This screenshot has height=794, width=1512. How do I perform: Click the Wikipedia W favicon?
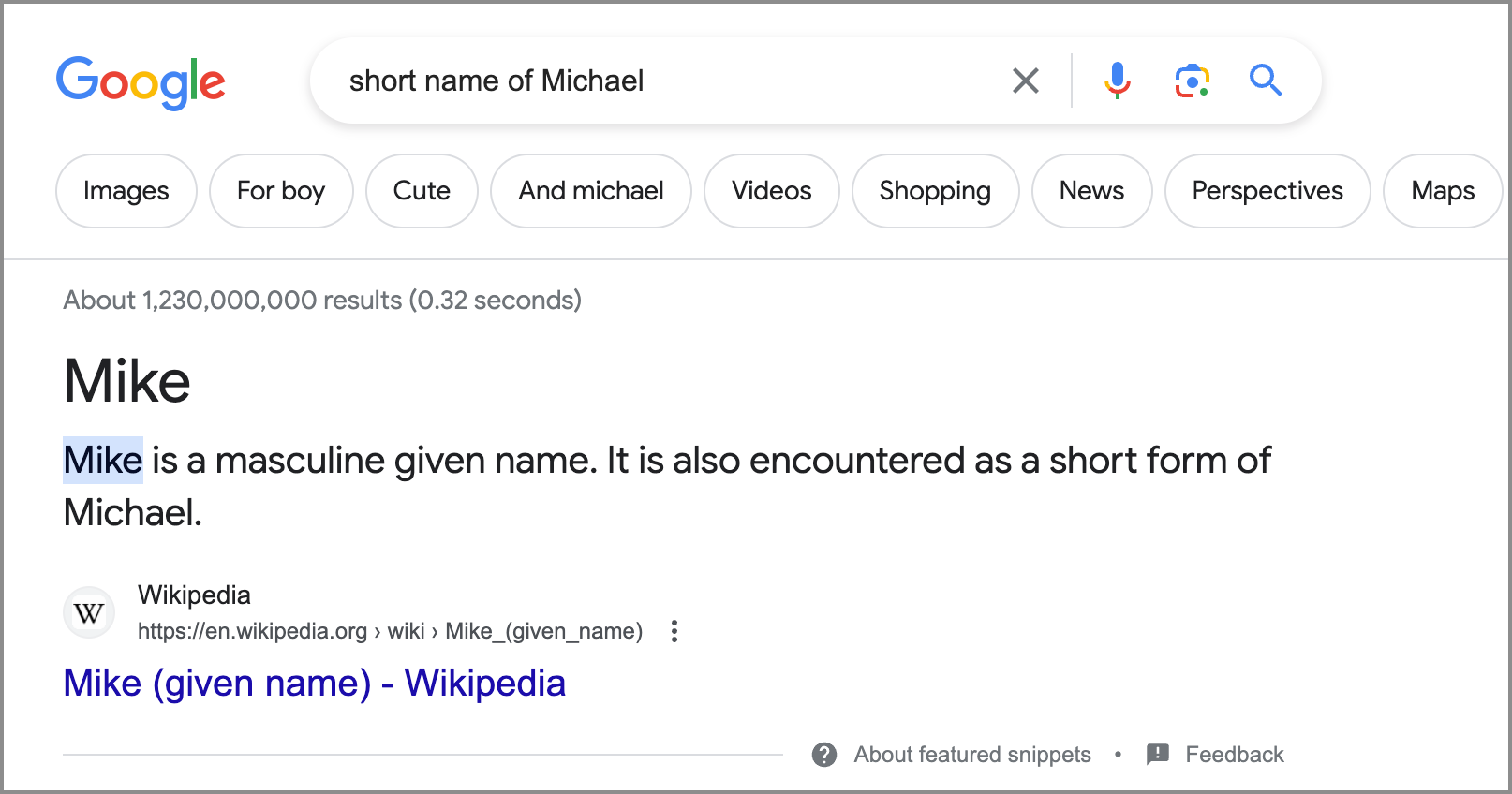pos(89,613)
